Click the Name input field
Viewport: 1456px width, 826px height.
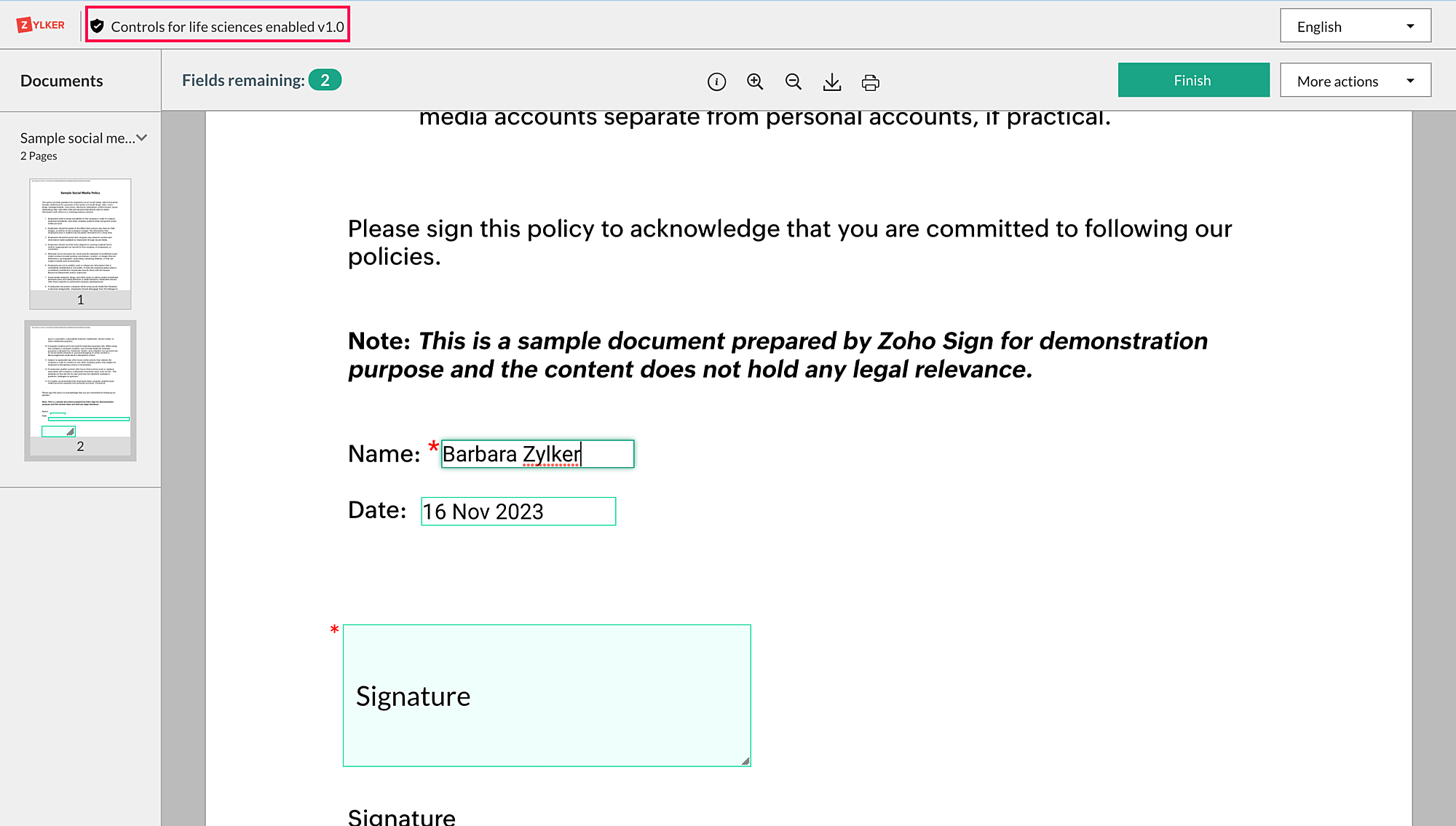pyautogui.click(x=537, y=454)
